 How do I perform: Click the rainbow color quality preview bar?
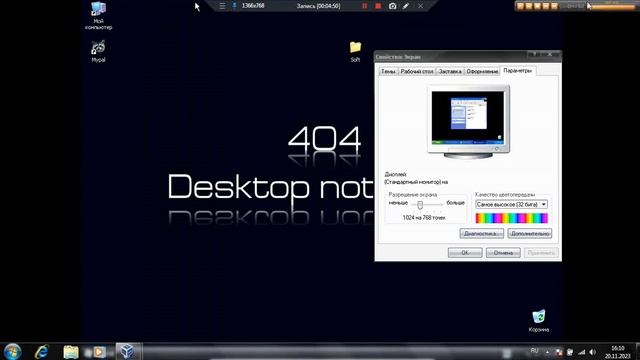pyautogui.click(x=511, y=218)
